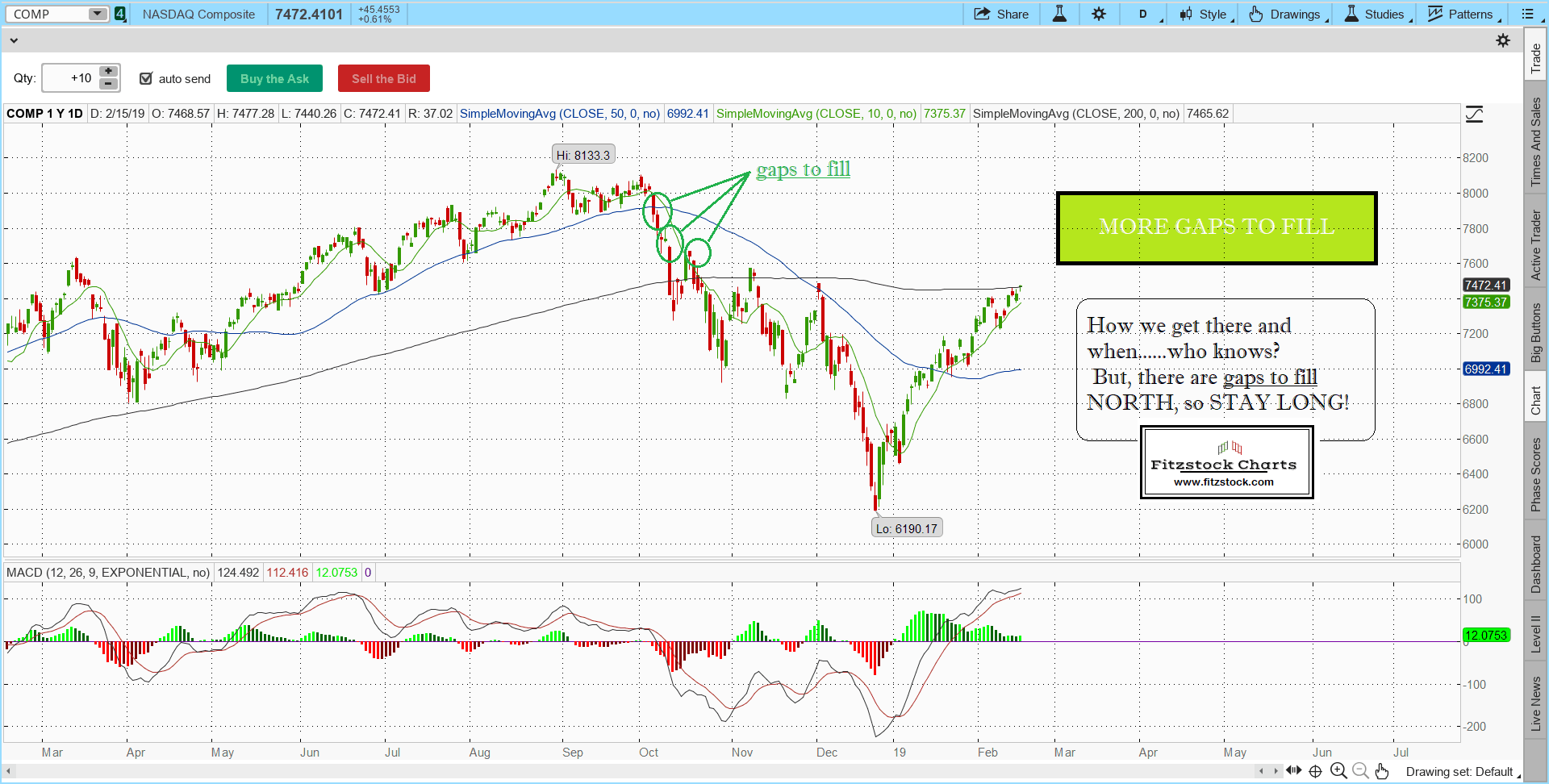Collapse the order entry panel chevron
The height and width of the screenshot is (784, 1549).
point(14,40)
